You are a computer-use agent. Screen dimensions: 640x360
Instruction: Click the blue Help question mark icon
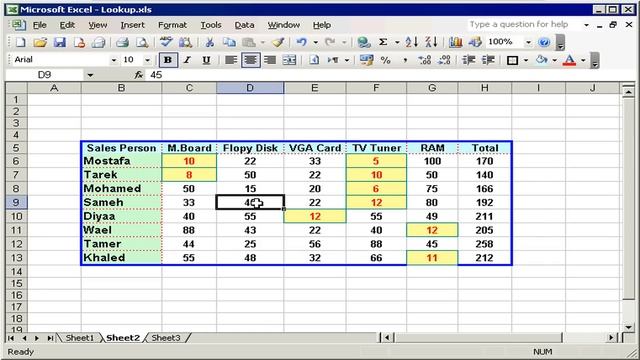544,42
